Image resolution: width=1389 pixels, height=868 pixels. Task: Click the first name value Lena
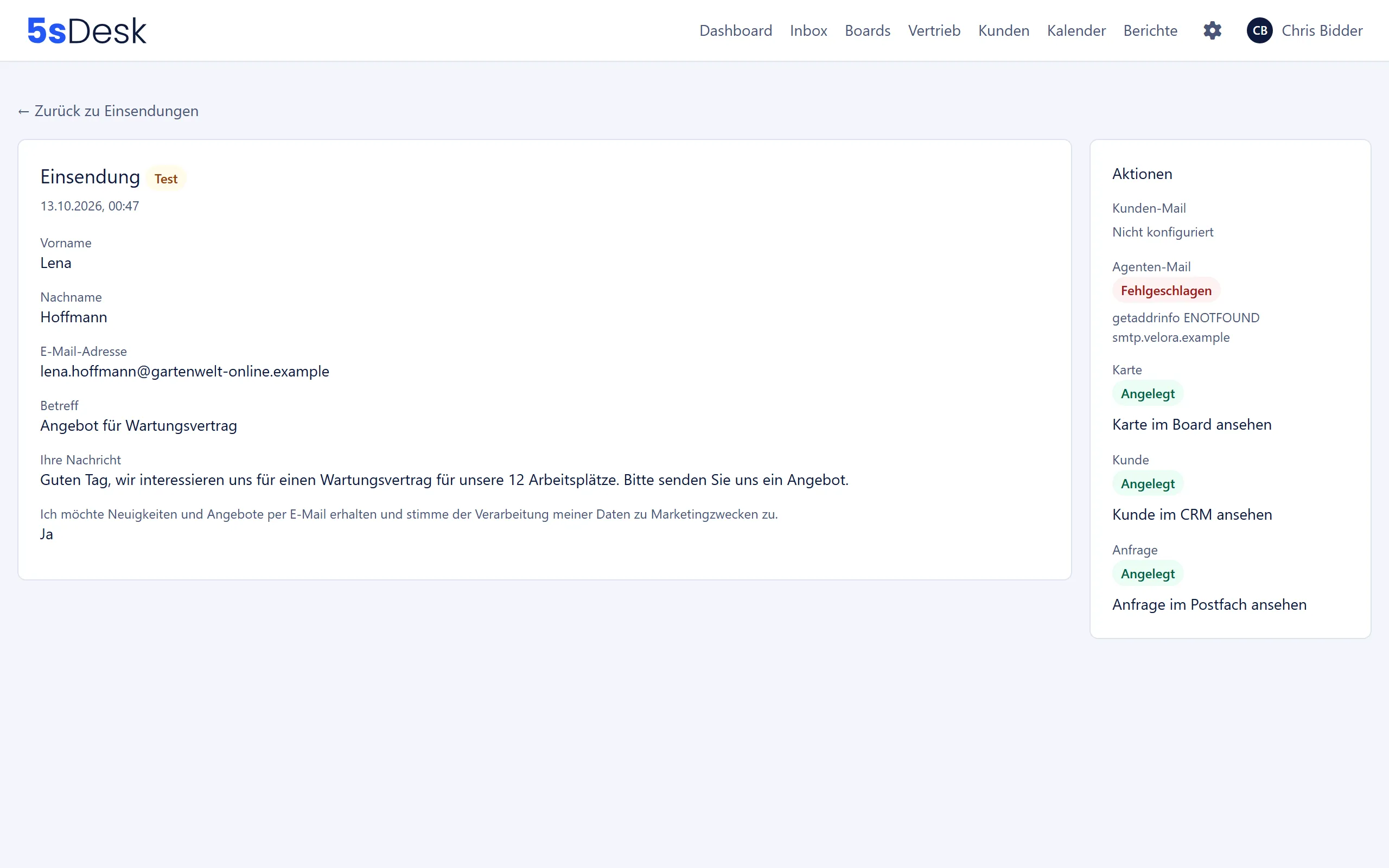(56, 263)
